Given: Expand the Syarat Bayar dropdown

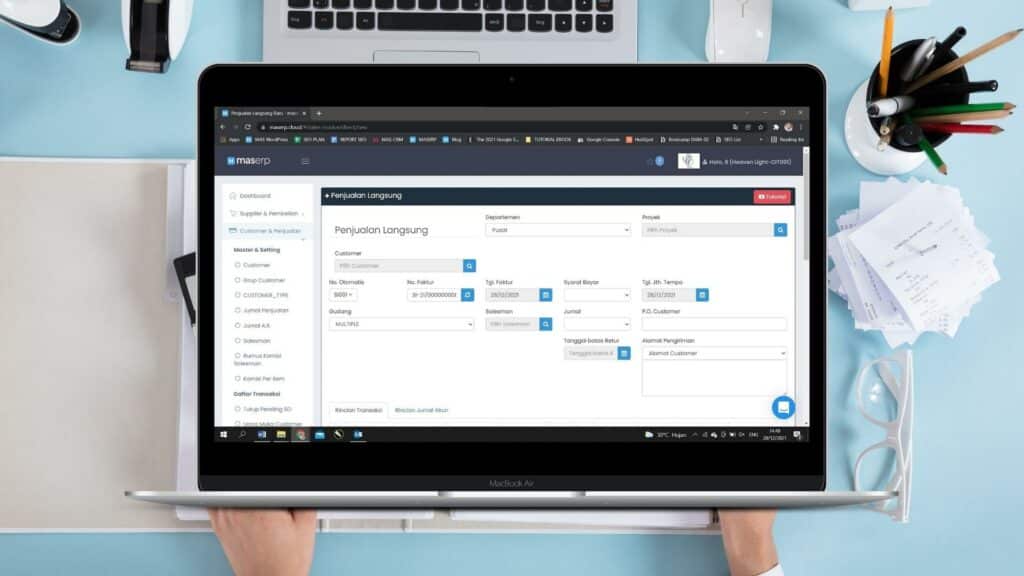Looking at the screenshot, I should point(598,295).
